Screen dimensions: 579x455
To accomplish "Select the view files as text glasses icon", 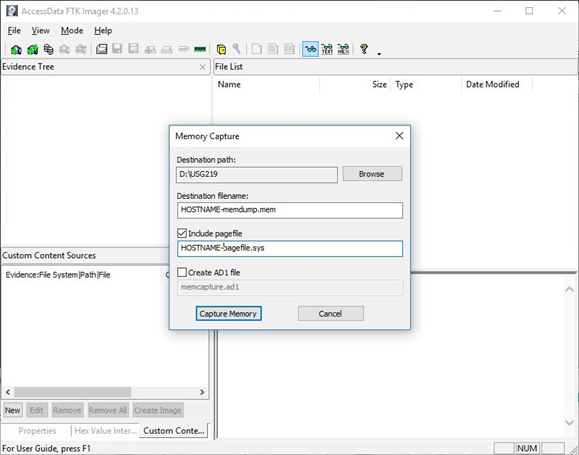I will coord(327,49).
